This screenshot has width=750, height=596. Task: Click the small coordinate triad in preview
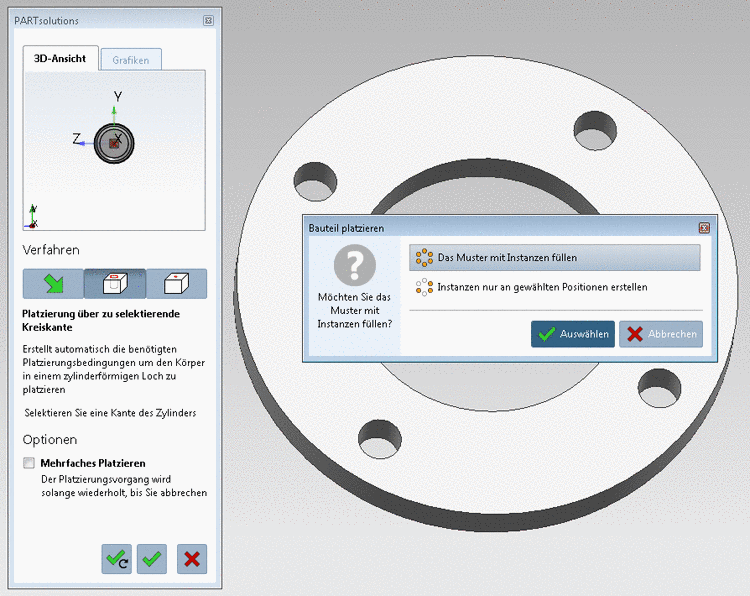click(33, 217)
